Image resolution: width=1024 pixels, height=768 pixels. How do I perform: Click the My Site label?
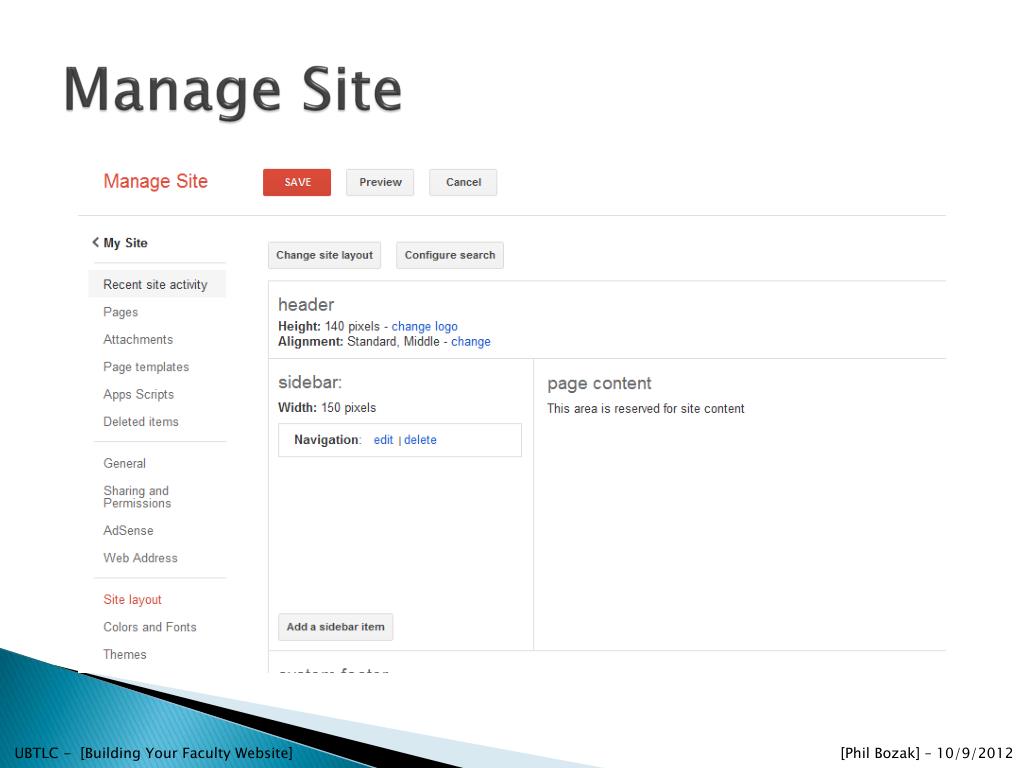coord(125,243)
